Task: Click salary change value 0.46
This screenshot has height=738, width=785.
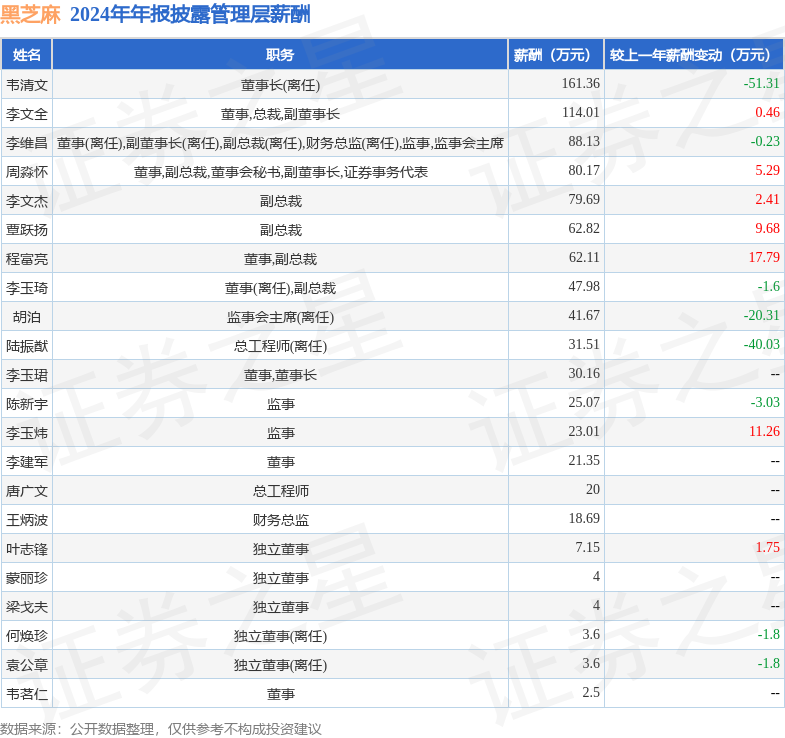Action: coord(767,112)
